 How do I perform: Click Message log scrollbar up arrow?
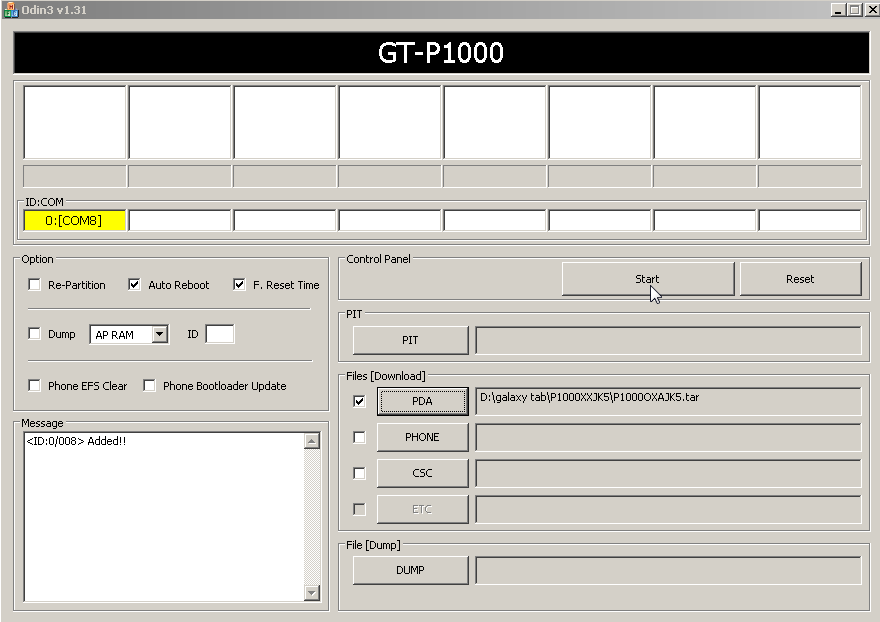pyautogui.click(x=312, y=441)
